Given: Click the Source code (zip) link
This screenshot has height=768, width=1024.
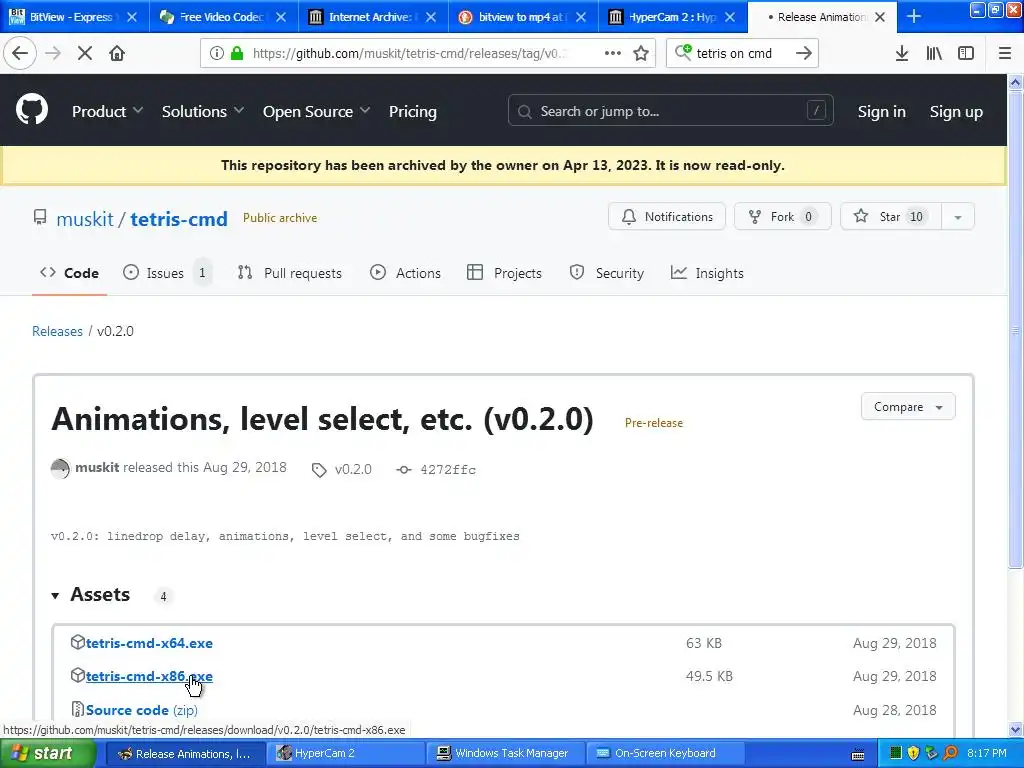Looking at the screenshot, I should [x=142, y=710].
